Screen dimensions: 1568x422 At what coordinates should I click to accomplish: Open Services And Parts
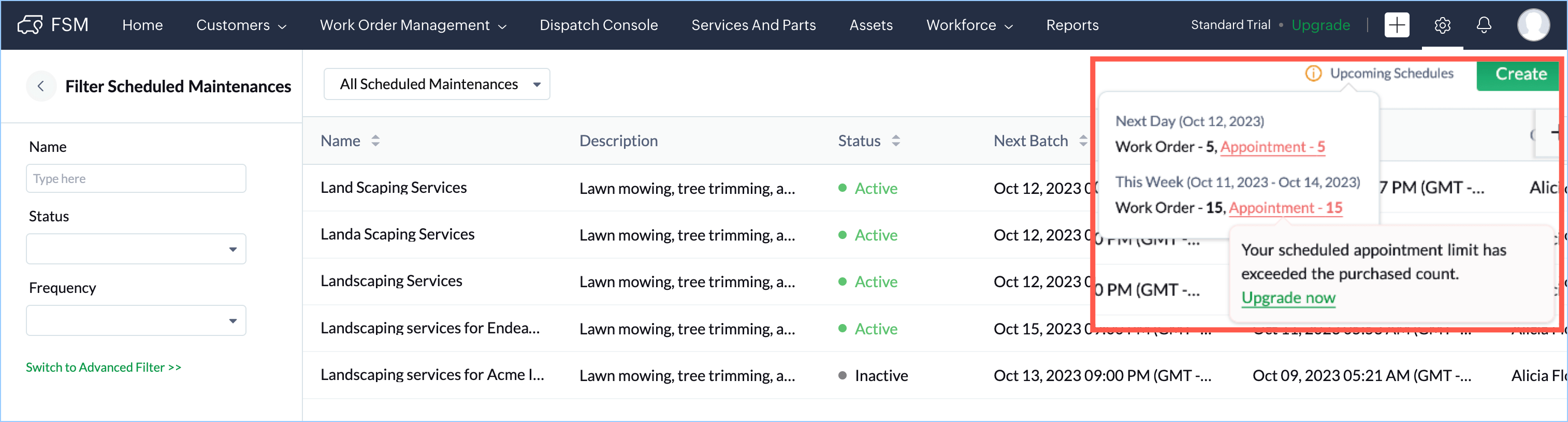(753, 25)
